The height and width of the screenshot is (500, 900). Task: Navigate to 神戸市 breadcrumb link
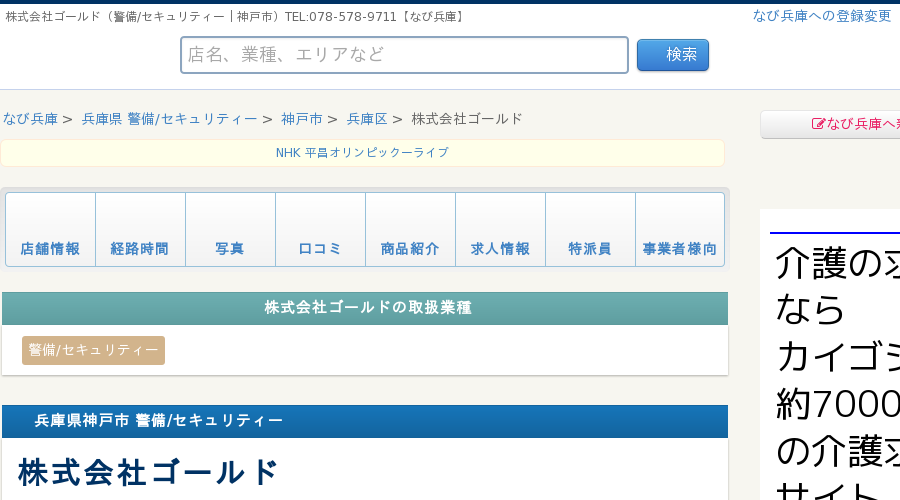(x=302, y=119)
